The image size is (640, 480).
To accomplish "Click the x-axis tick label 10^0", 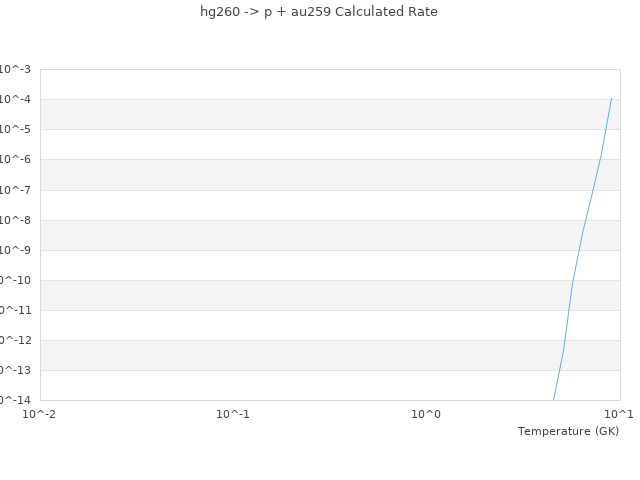I will coord(426,414).
